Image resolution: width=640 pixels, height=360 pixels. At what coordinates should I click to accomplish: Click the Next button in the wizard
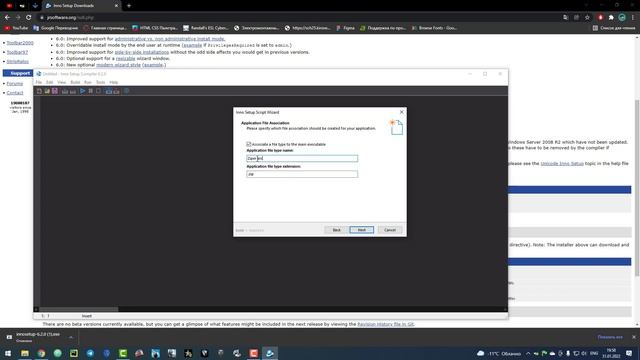click(361, 230)
